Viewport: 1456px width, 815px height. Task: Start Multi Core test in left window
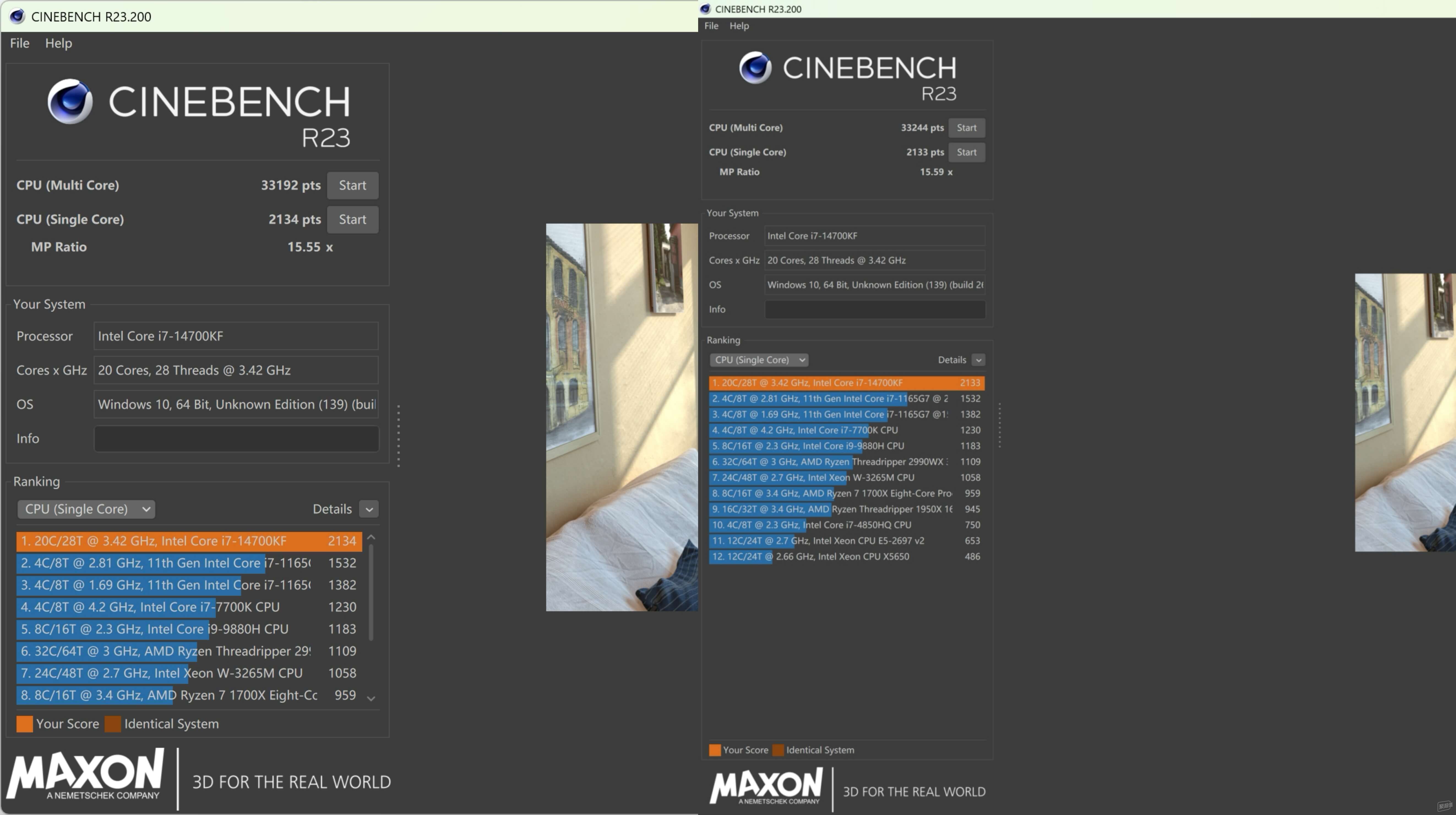(x=352, y=185)
